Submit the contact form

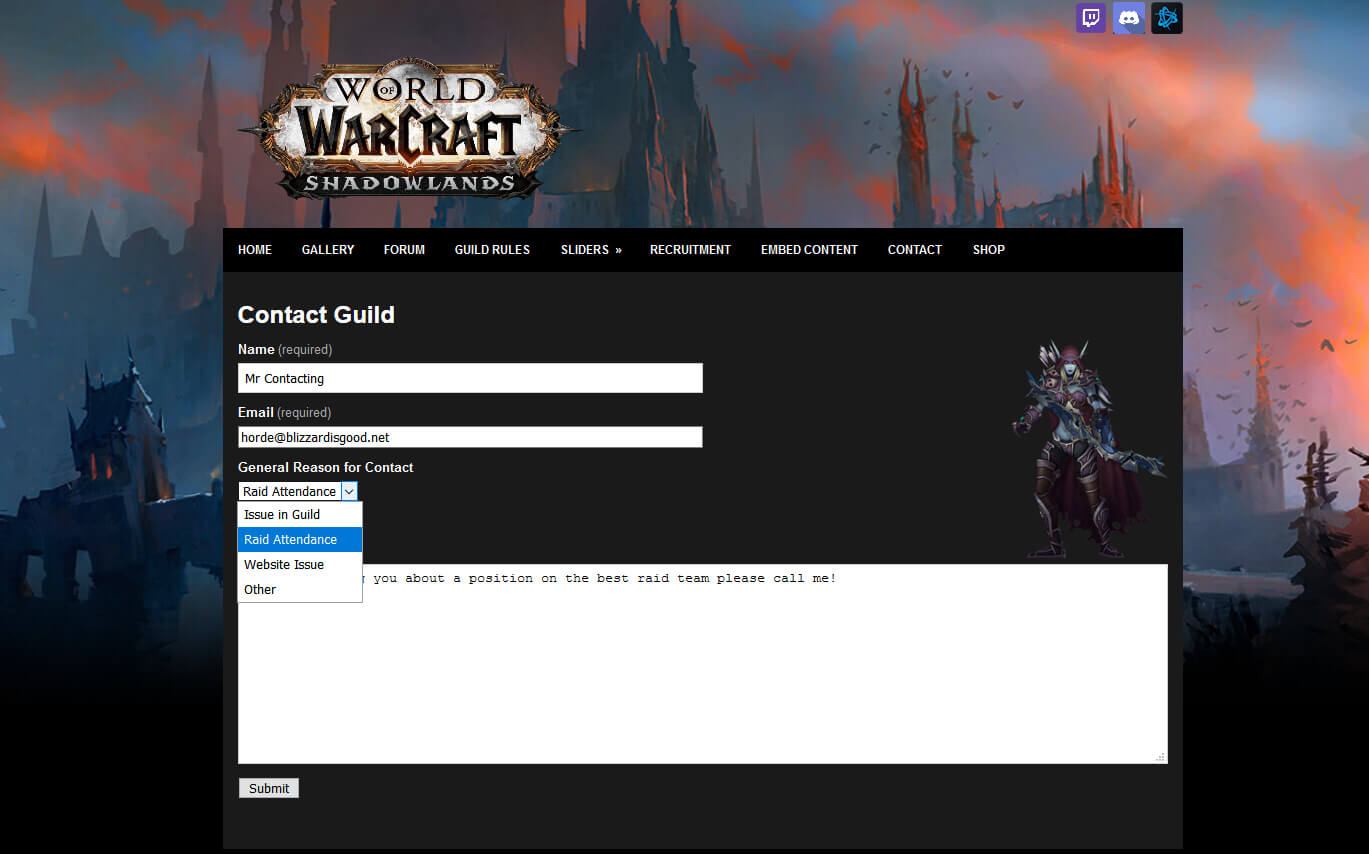[269, 788]
